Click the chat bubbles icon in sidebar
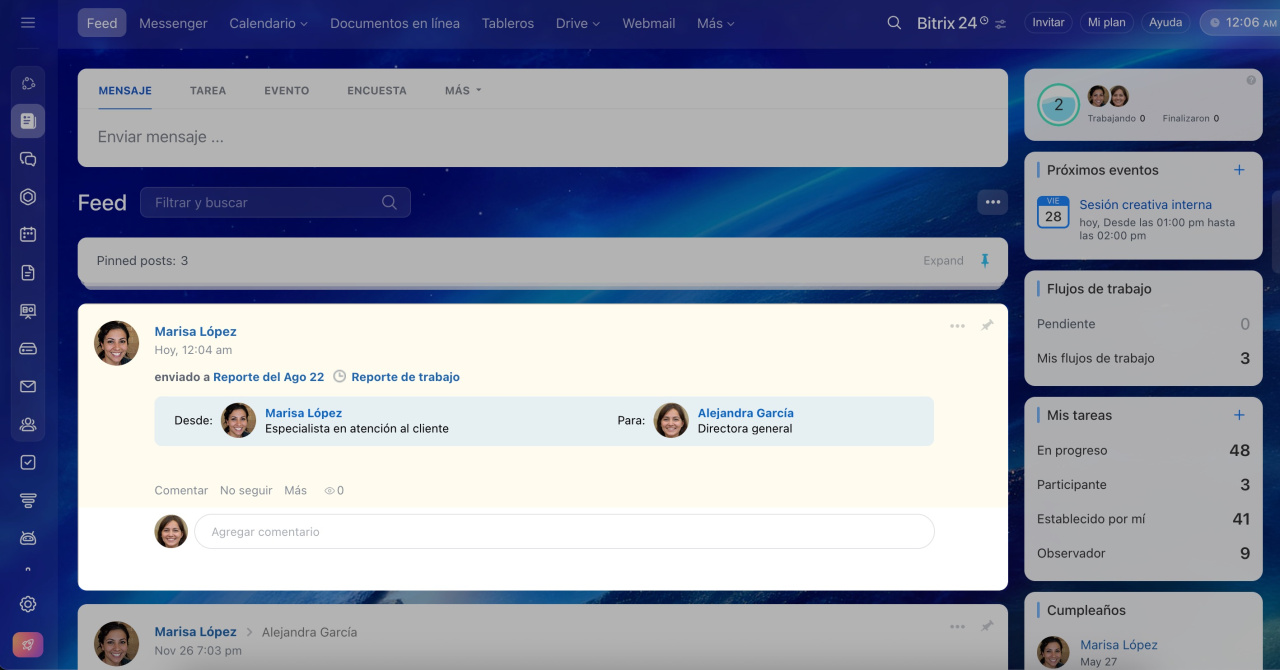 click(28, 158)
